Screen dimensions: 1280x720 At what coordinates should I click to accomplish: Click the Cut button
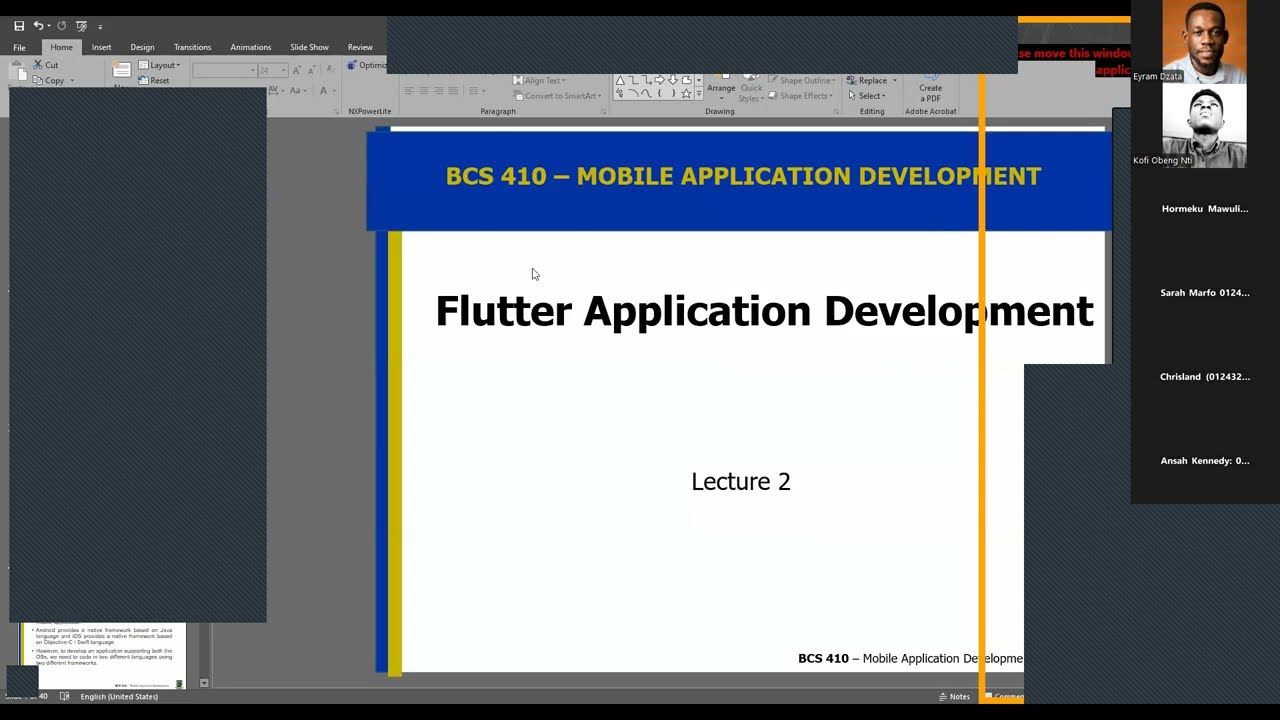pos(46,65)
